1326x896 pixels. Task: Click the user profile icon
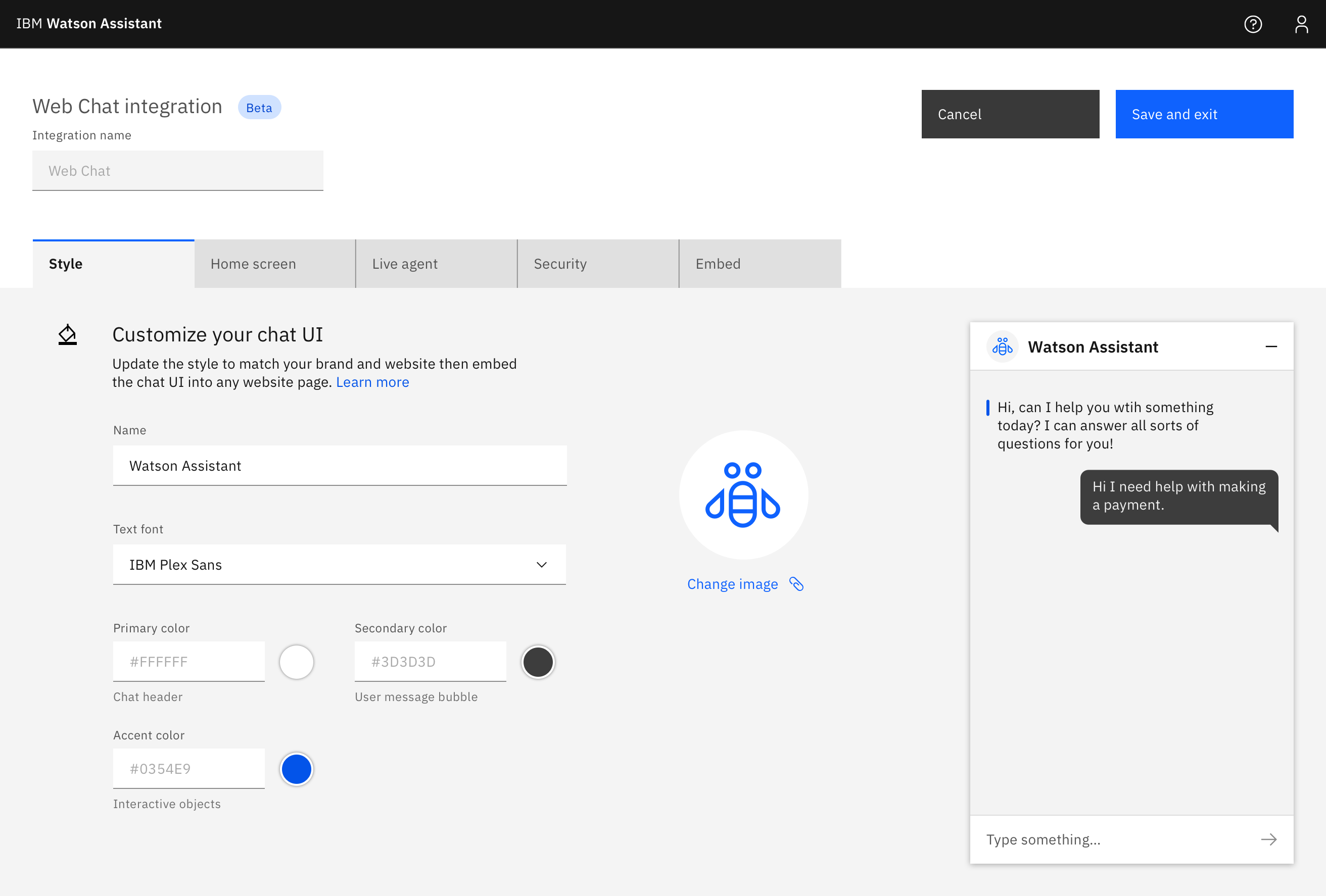(1301, 24)
